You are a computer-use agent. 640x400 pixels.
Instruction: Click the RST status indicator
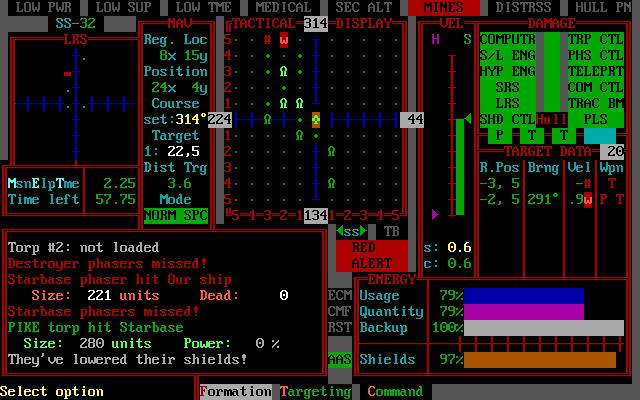(340, 327)
